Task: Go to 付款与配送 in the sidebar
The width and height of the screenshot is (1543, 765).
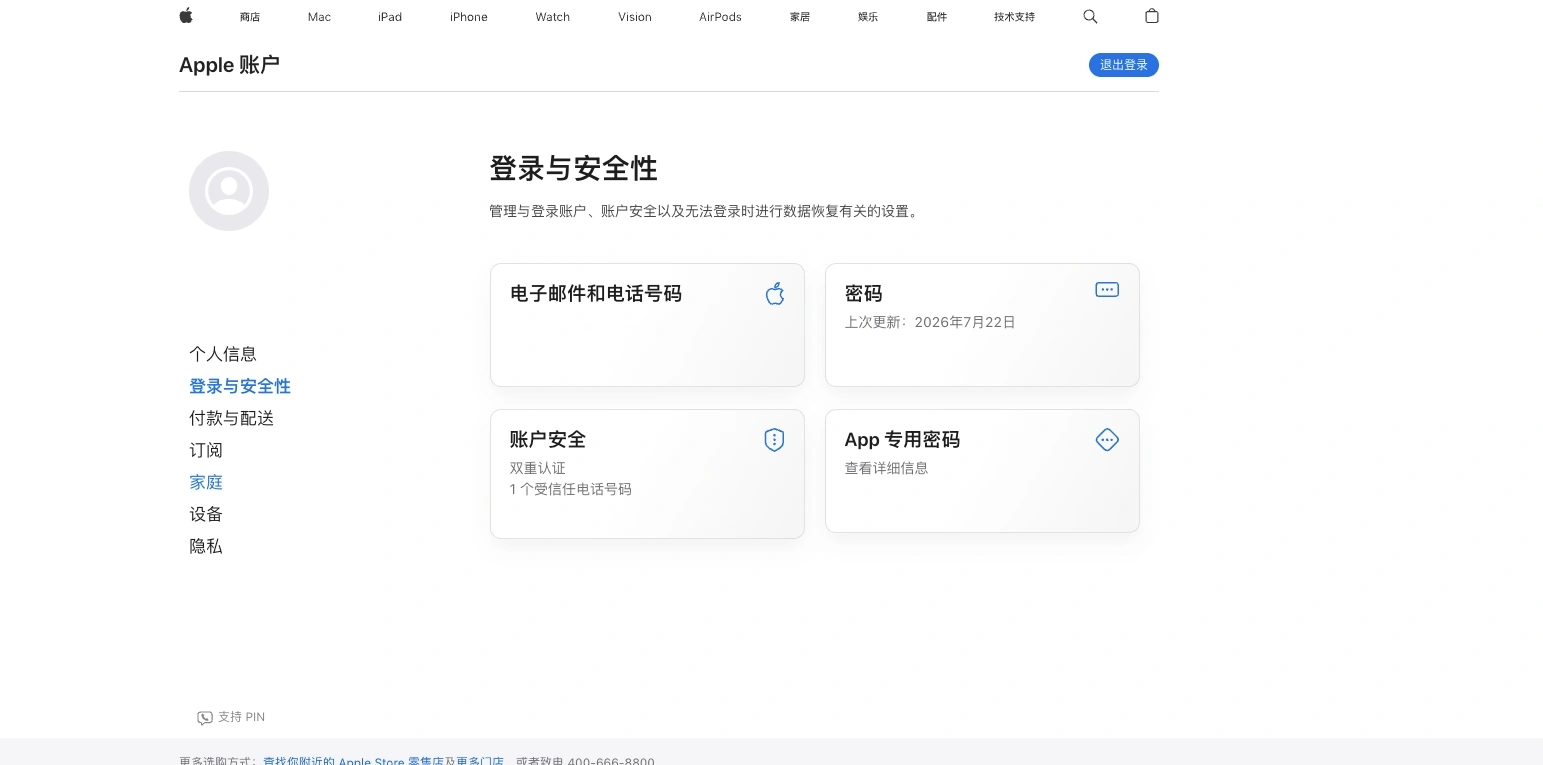Action: click(x=232, y=418)
